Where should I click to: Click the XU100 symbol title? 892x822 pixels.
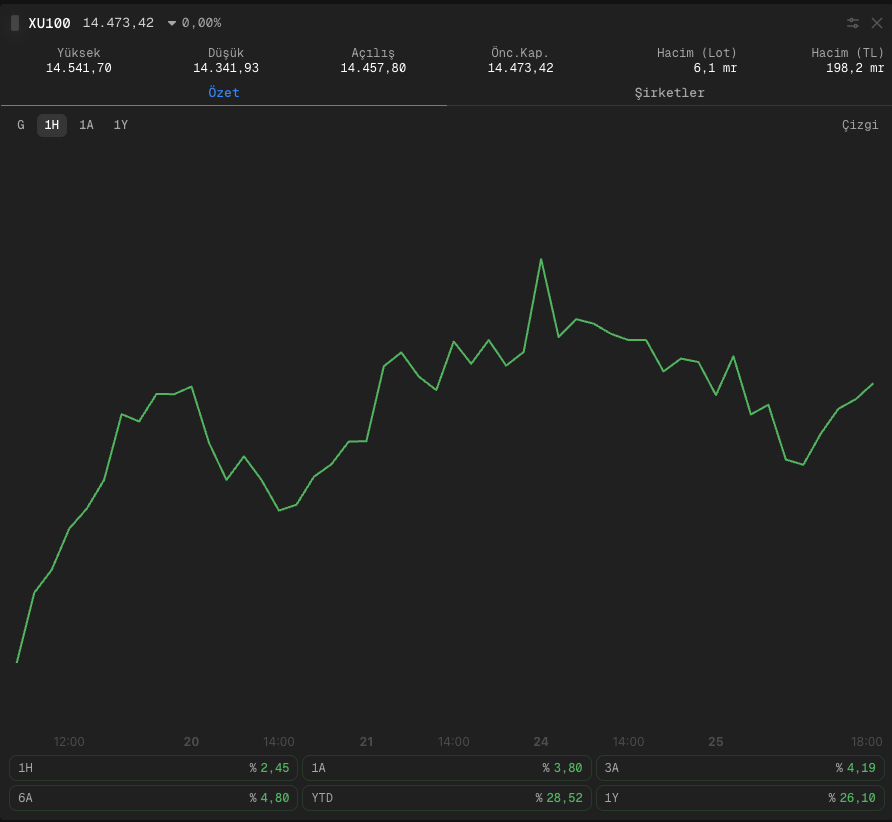tap(49, 23)
